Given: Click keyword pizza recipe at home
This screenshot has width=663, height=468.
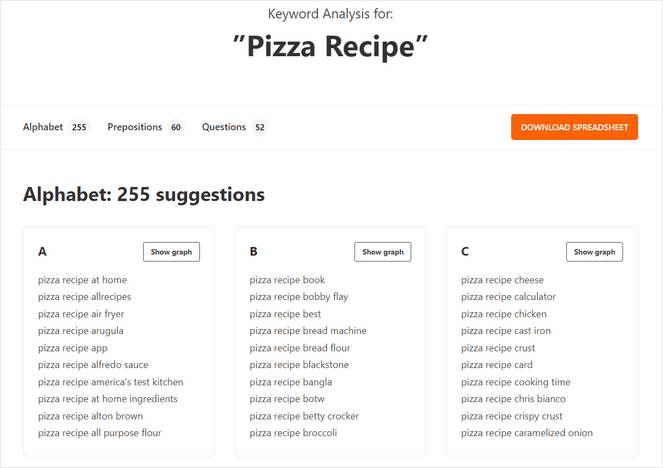Looking at the screenshot, I should point(83,280).
